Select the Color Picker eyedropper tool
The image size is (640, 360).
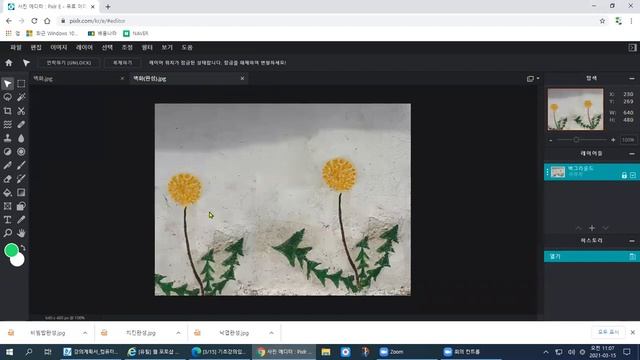click(21, 220)
